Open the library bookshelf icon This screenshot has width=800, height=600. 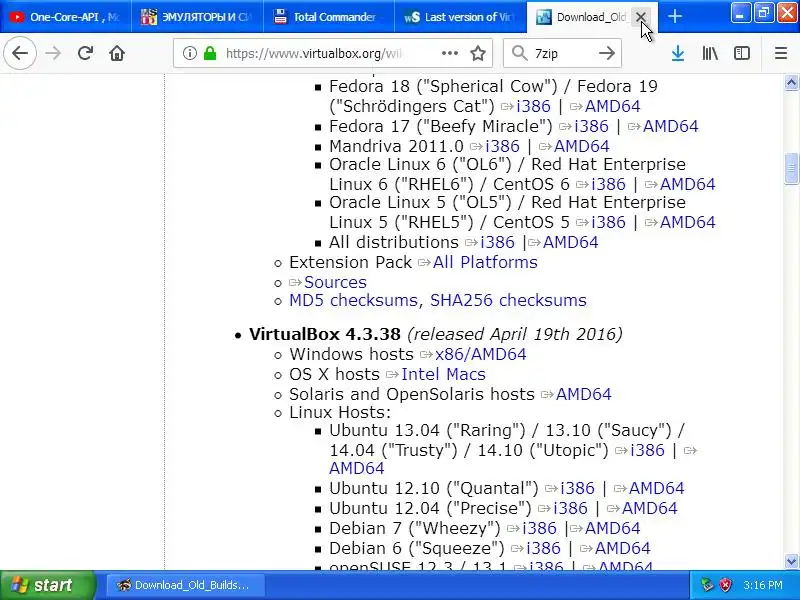(x=710, y=53)
